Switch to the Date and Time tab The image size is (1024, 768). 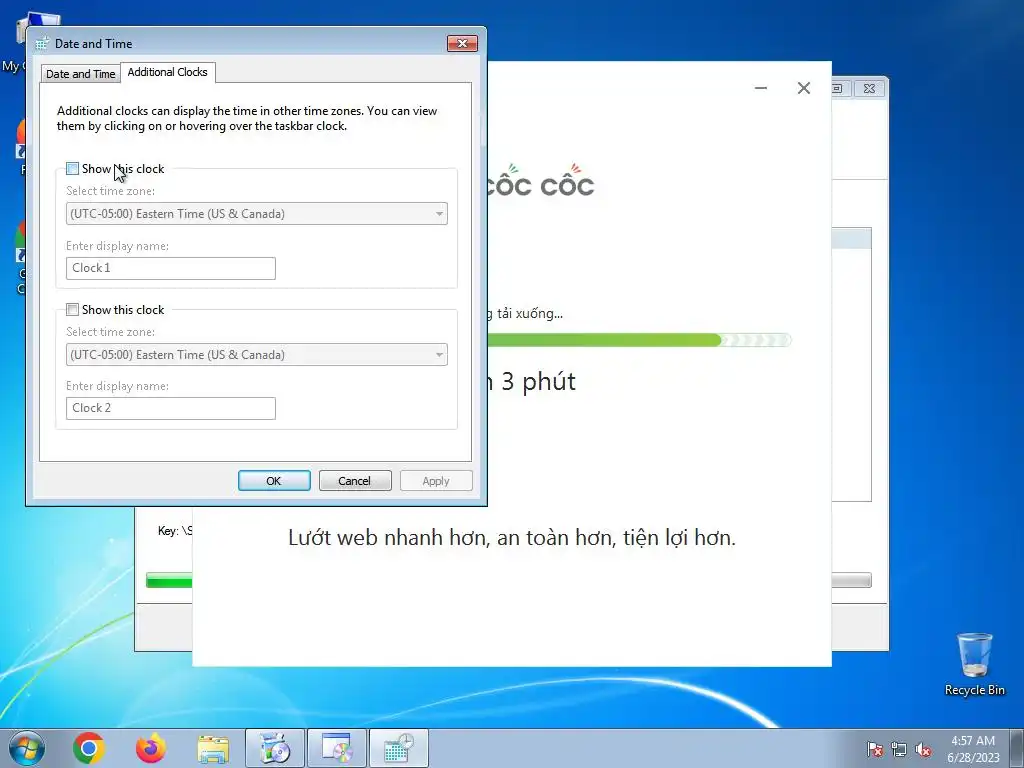80,74
